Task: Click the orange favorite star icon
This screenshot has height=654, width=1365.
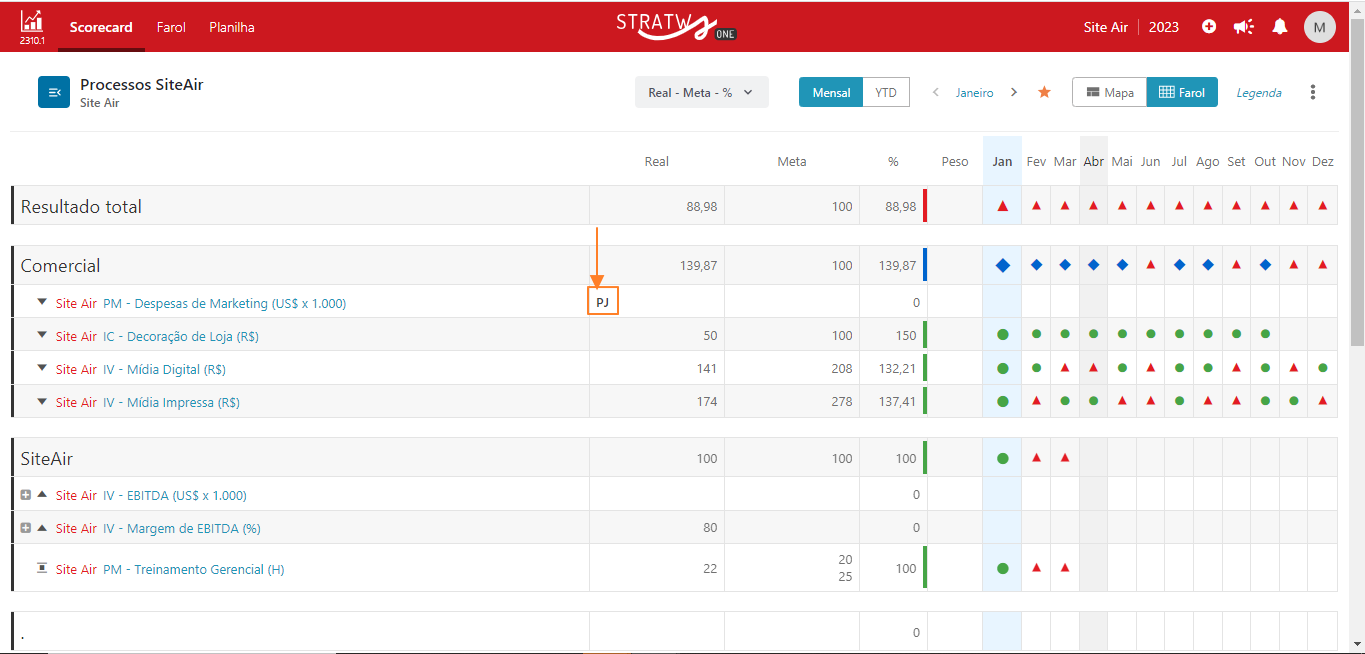Action: tap(1044, 92)
